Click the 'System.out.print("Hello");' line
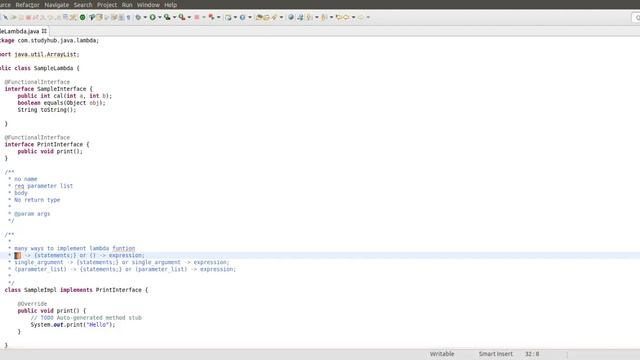This screenshot has width=640, height=360. [x=73, y=324]
